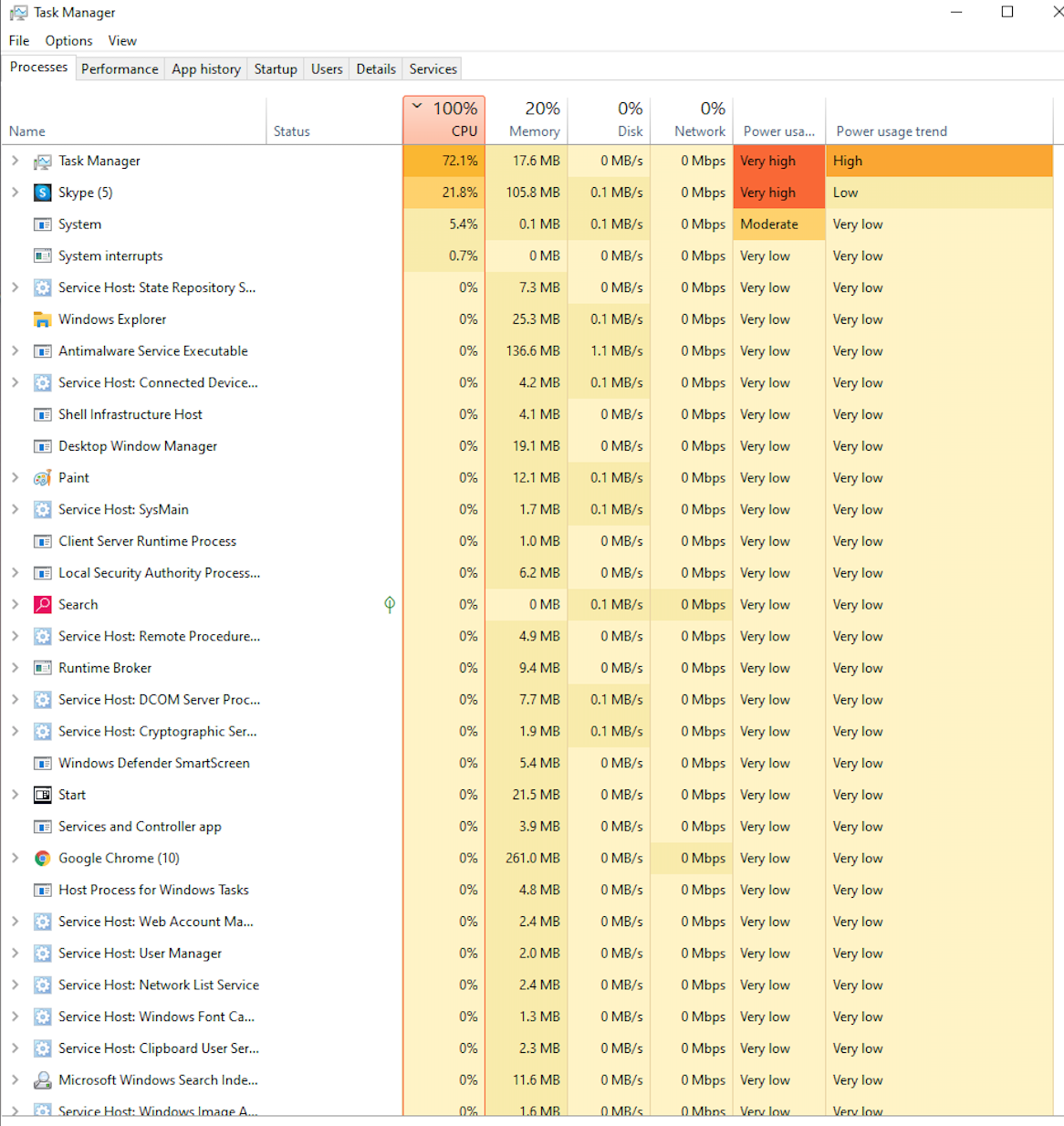Click the Service Host: User Manager gear icon
Image resolution: width=1064 pixels, height=1126 pixels.
pyautogui.click(x=42, y=954)
